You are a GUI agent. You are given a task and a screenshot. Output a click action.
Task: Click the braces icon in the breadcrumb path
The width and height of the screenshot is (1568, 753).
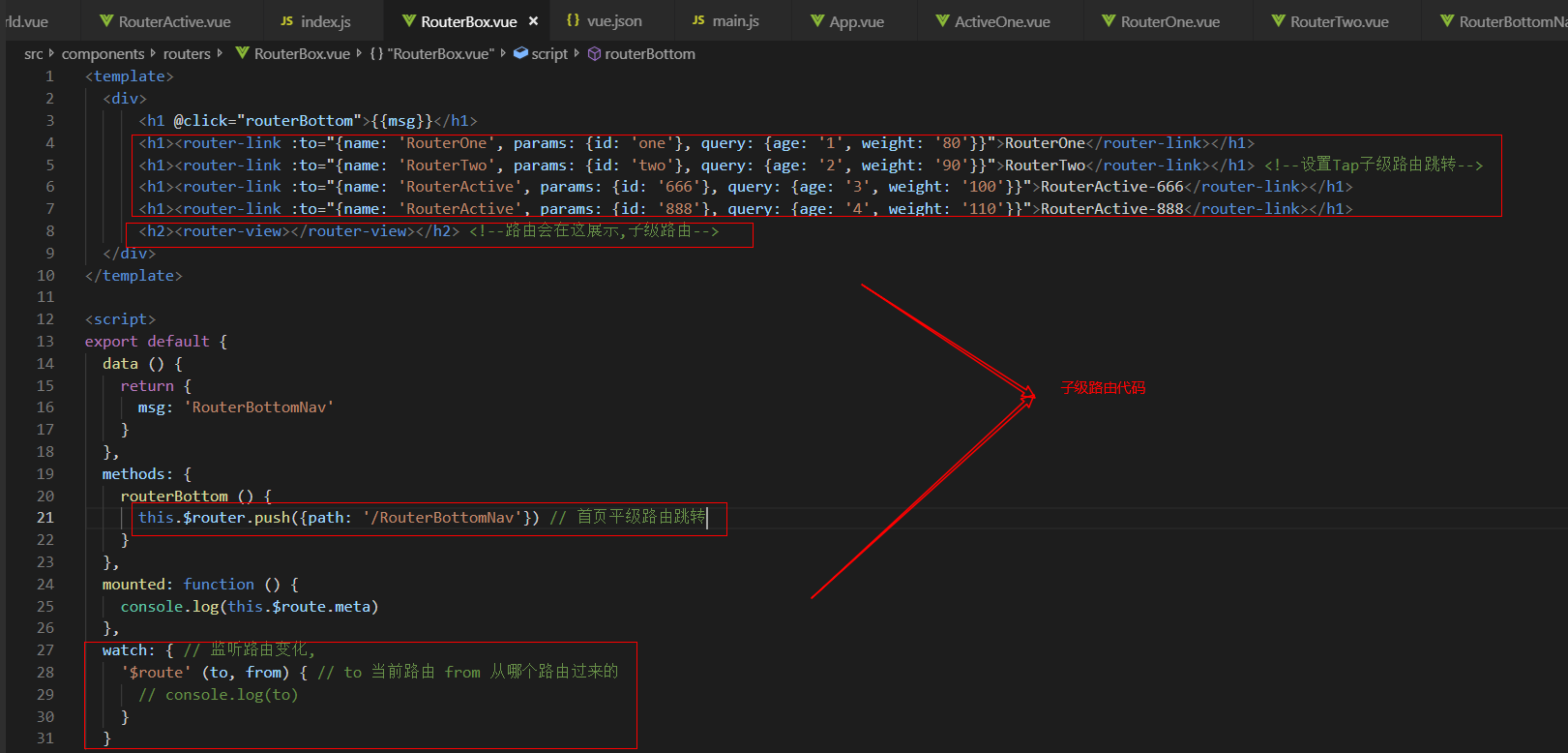coord(376,54)
